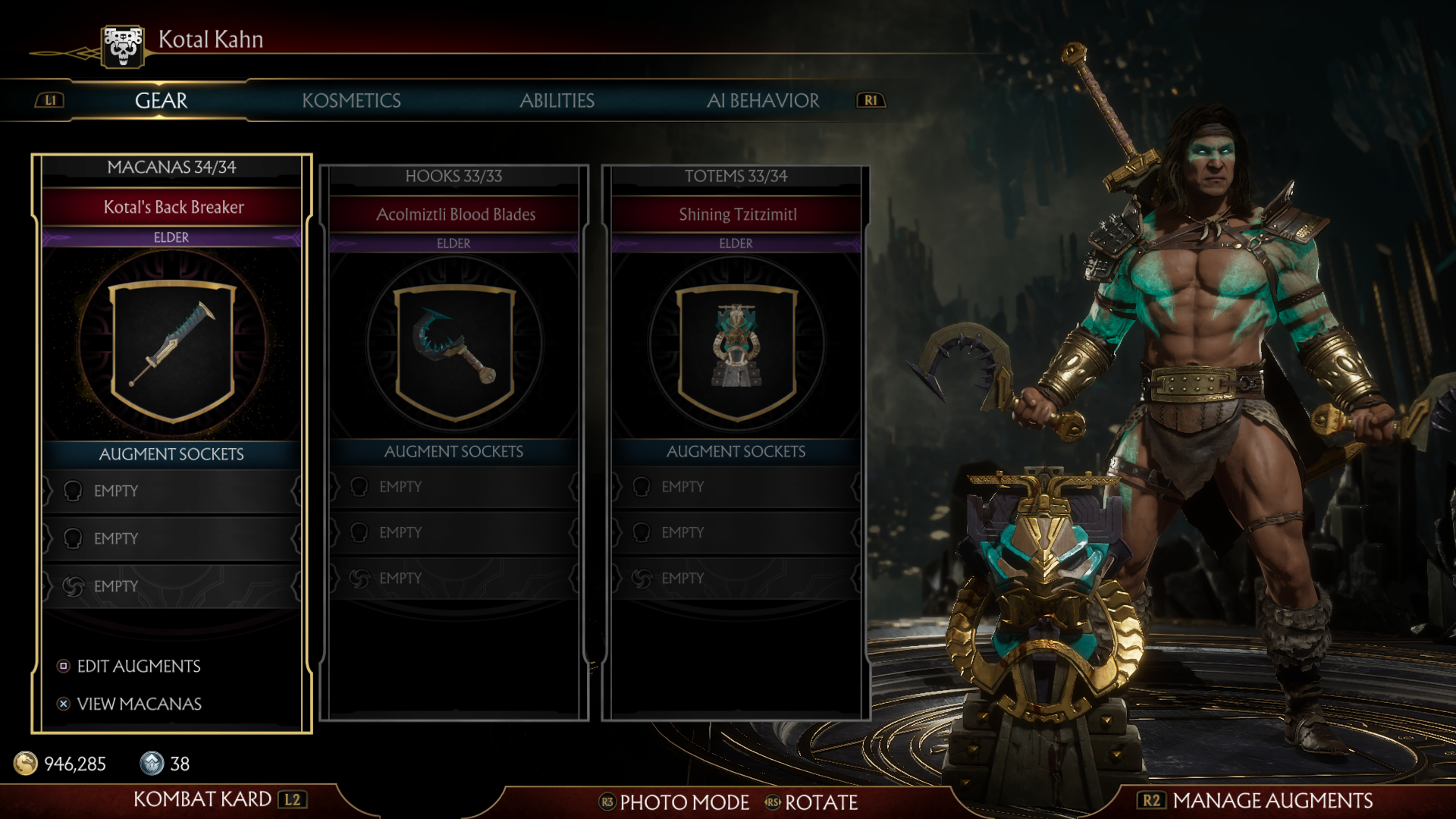The height and width of the screenshot is (819, 1456).
Task: Select the Macanas blade gear icon
Action: (x=172, y=350)
